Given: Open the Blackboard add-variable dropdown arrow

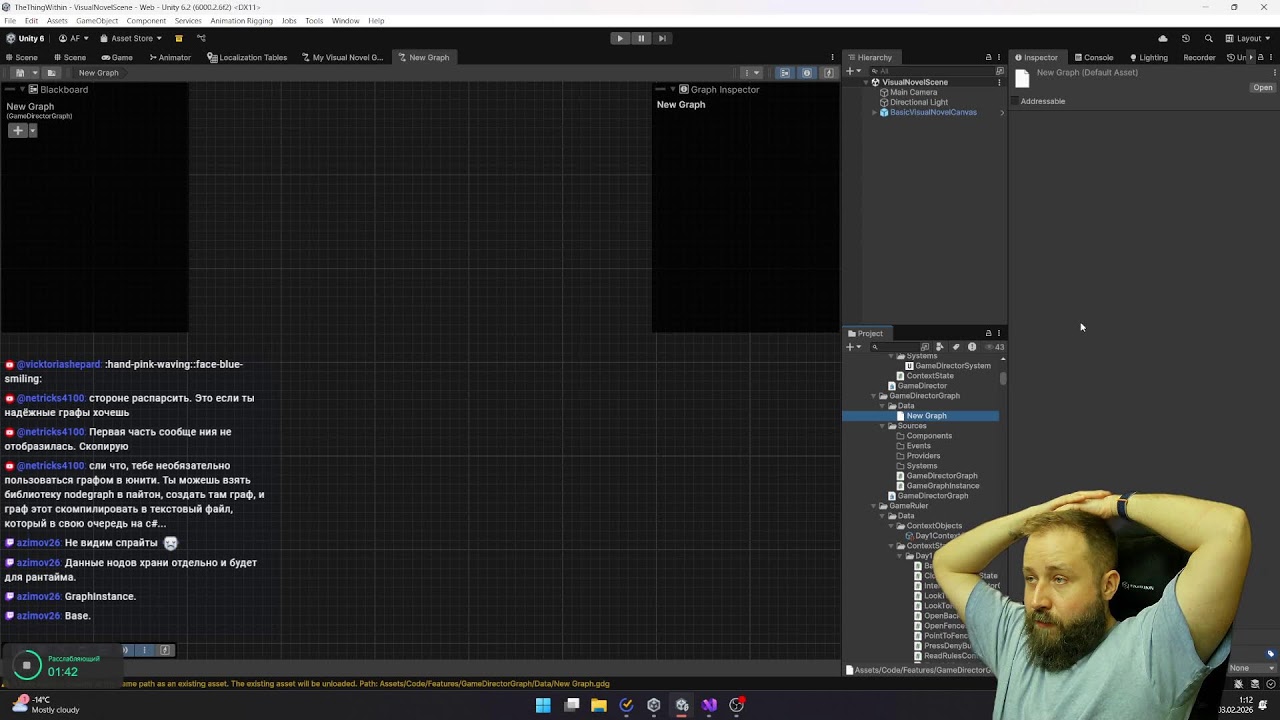Looking at the screenshot, I should click(x=32, y=130).
